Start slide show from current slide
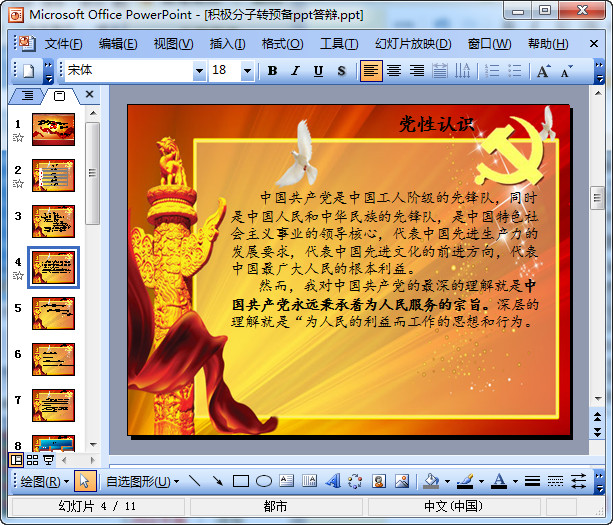 point(48,460)
